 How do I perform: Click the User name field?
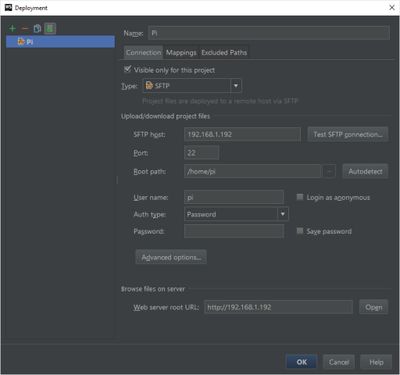(x=234, y=197)
